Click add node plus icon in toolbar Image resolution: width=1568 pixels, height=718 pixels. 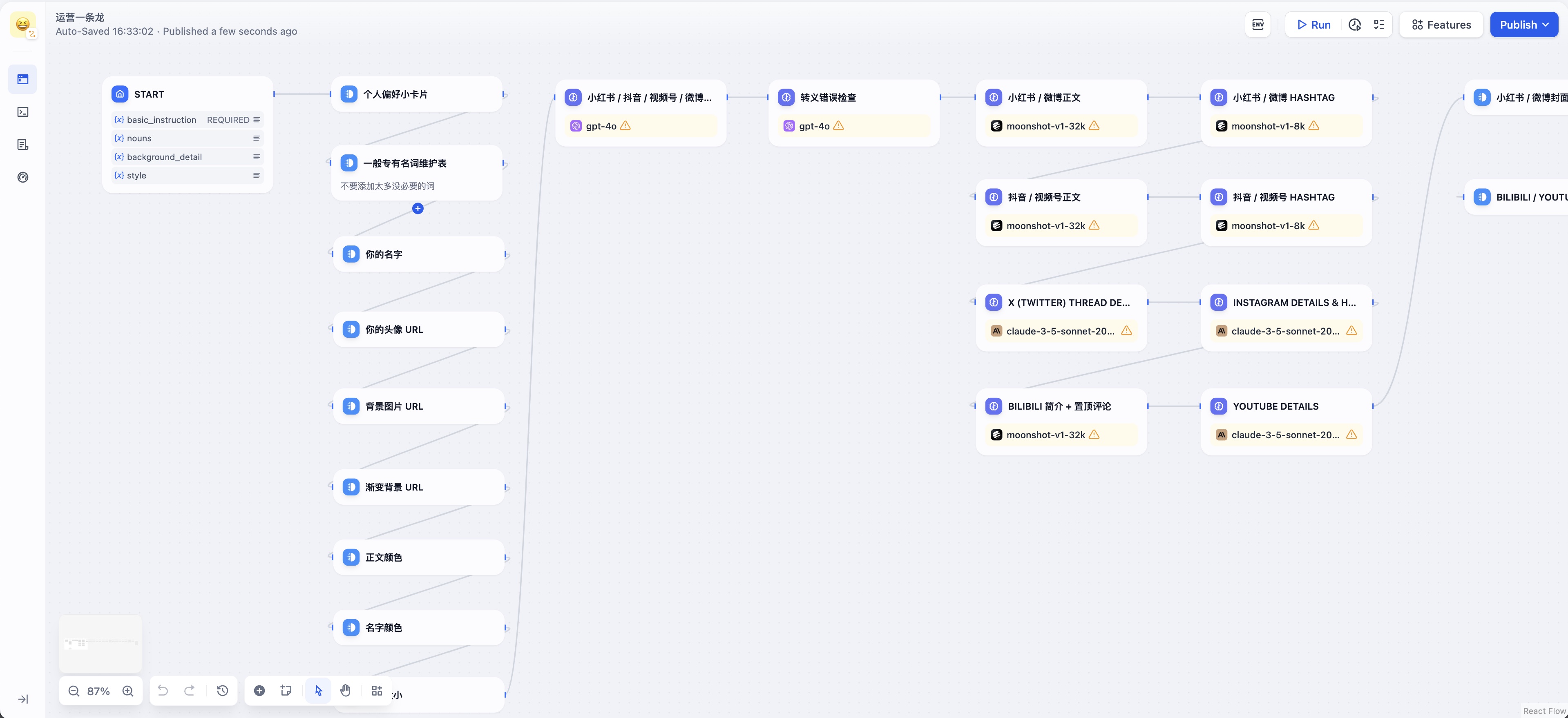259,691
